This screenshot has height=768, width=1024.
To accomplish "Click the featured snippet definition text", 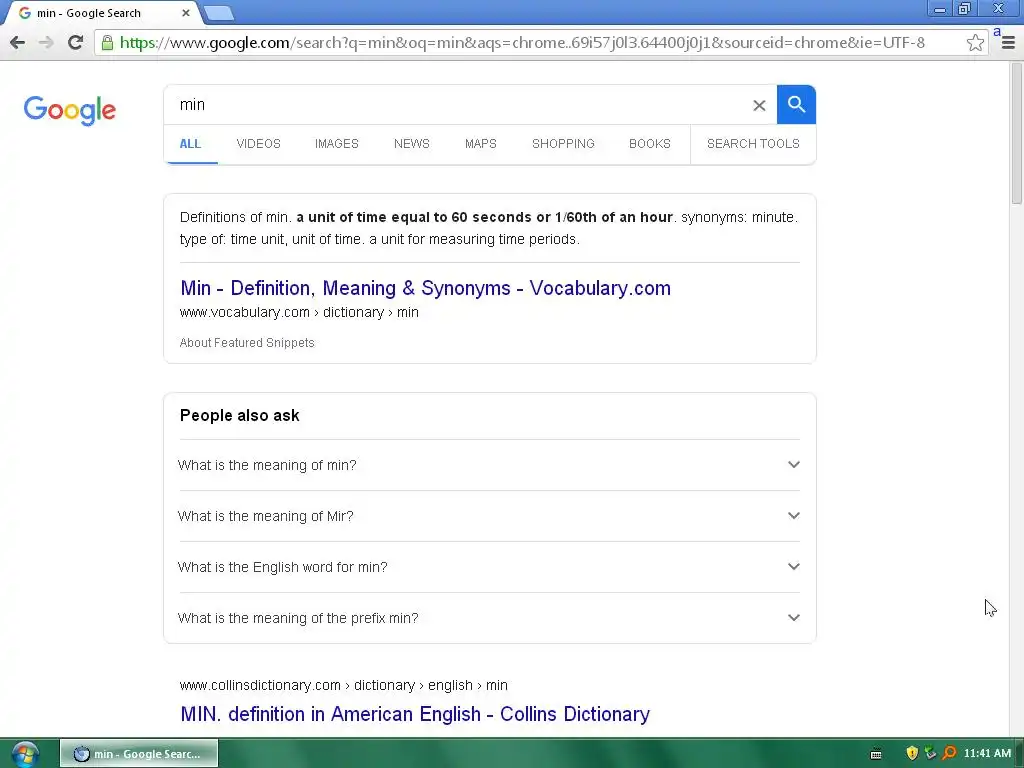I will pos(489,228).
